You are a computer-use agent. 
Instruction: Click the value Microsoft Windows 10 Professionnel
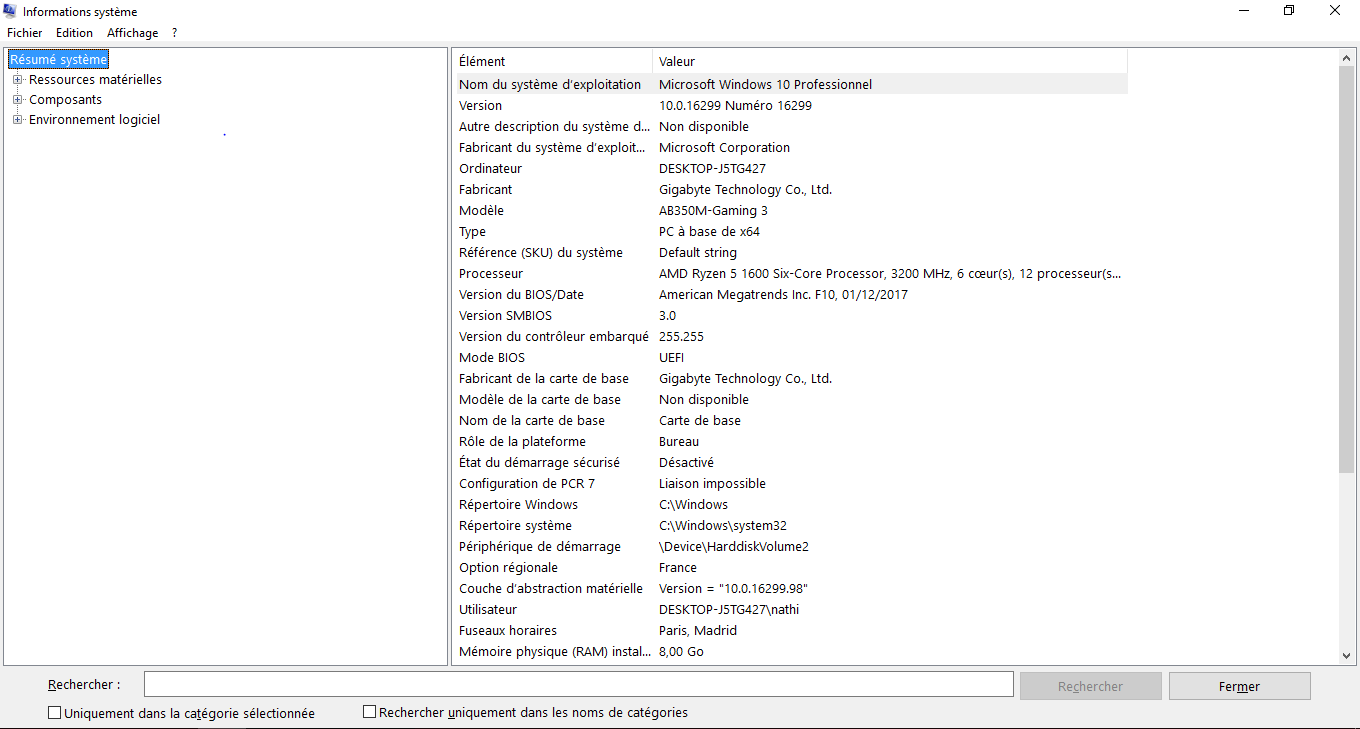[x=765, y=84]
